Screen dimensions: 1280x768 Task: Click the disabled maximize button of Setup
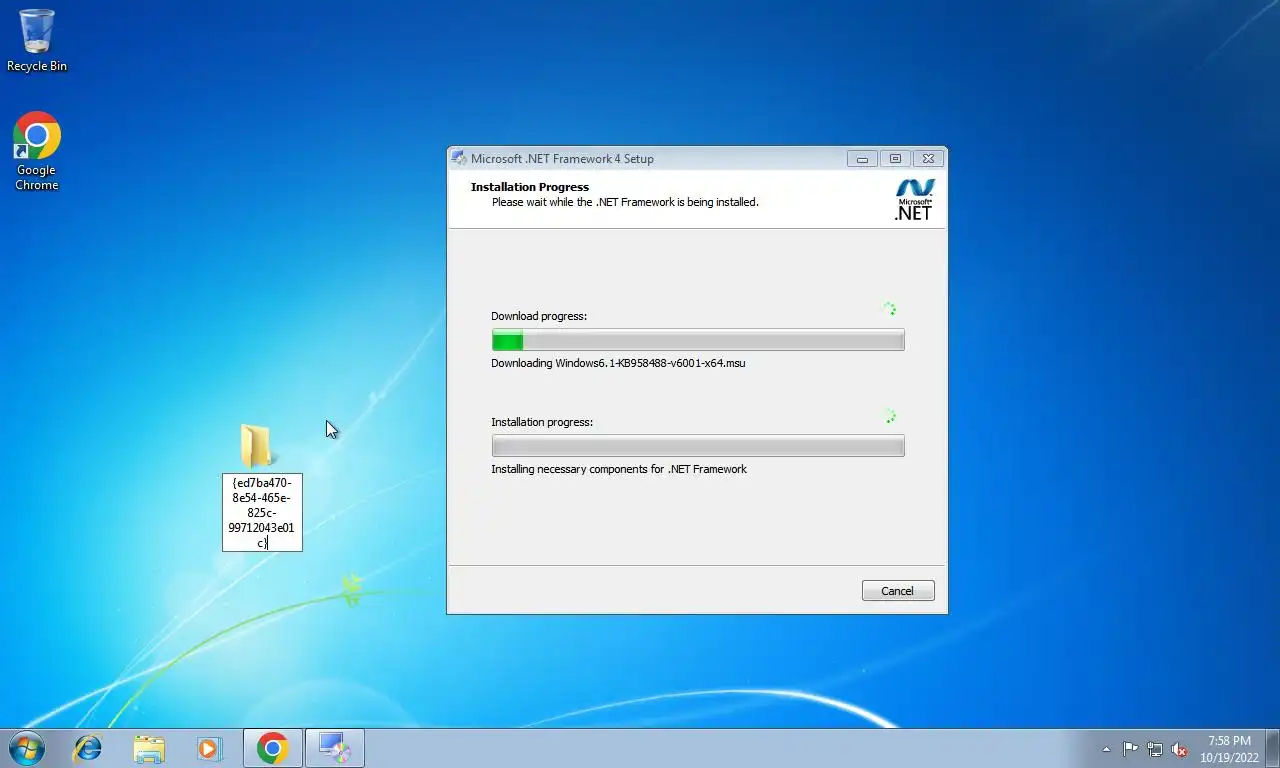tap(895, 158)
